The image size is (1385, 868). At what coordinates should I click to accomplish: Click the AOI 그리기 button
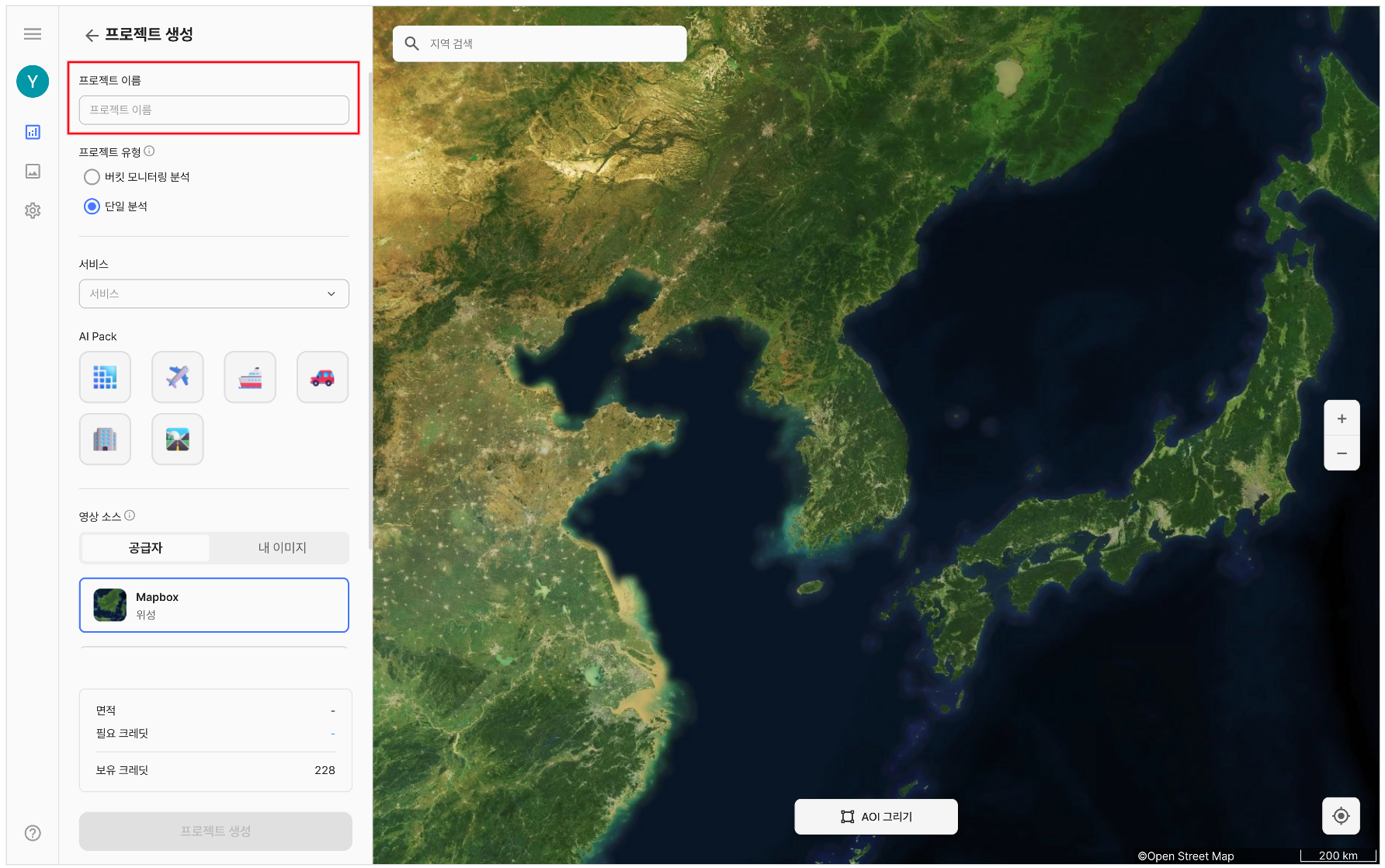876,817
